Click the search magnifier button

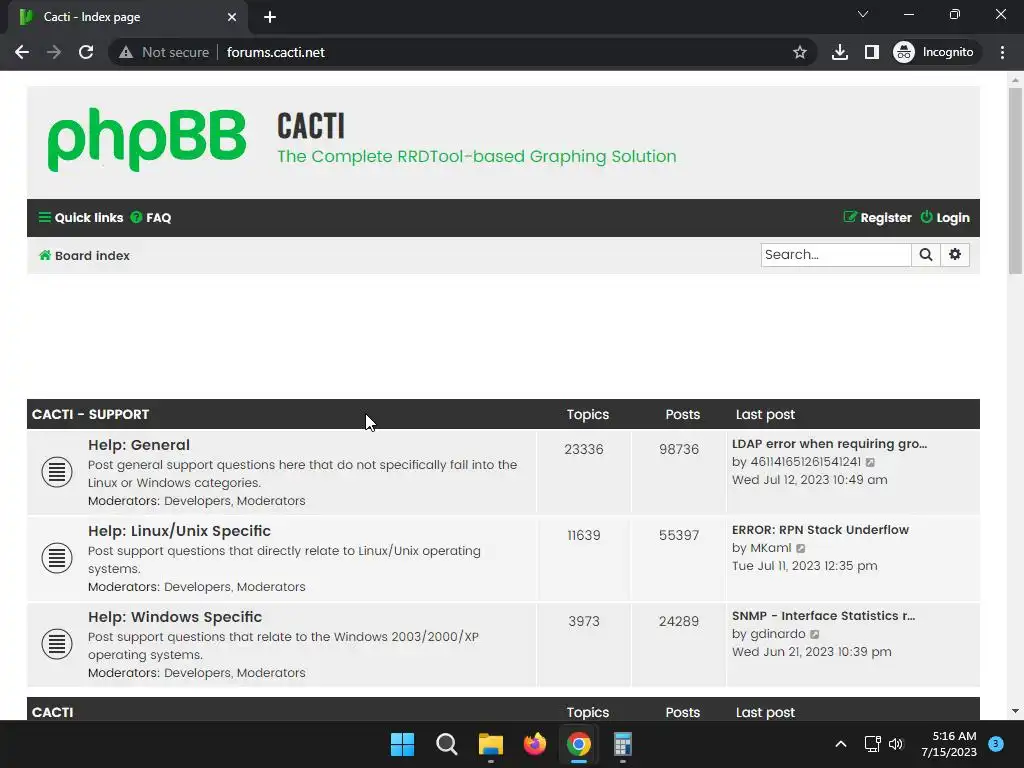[x=926, y=255]
